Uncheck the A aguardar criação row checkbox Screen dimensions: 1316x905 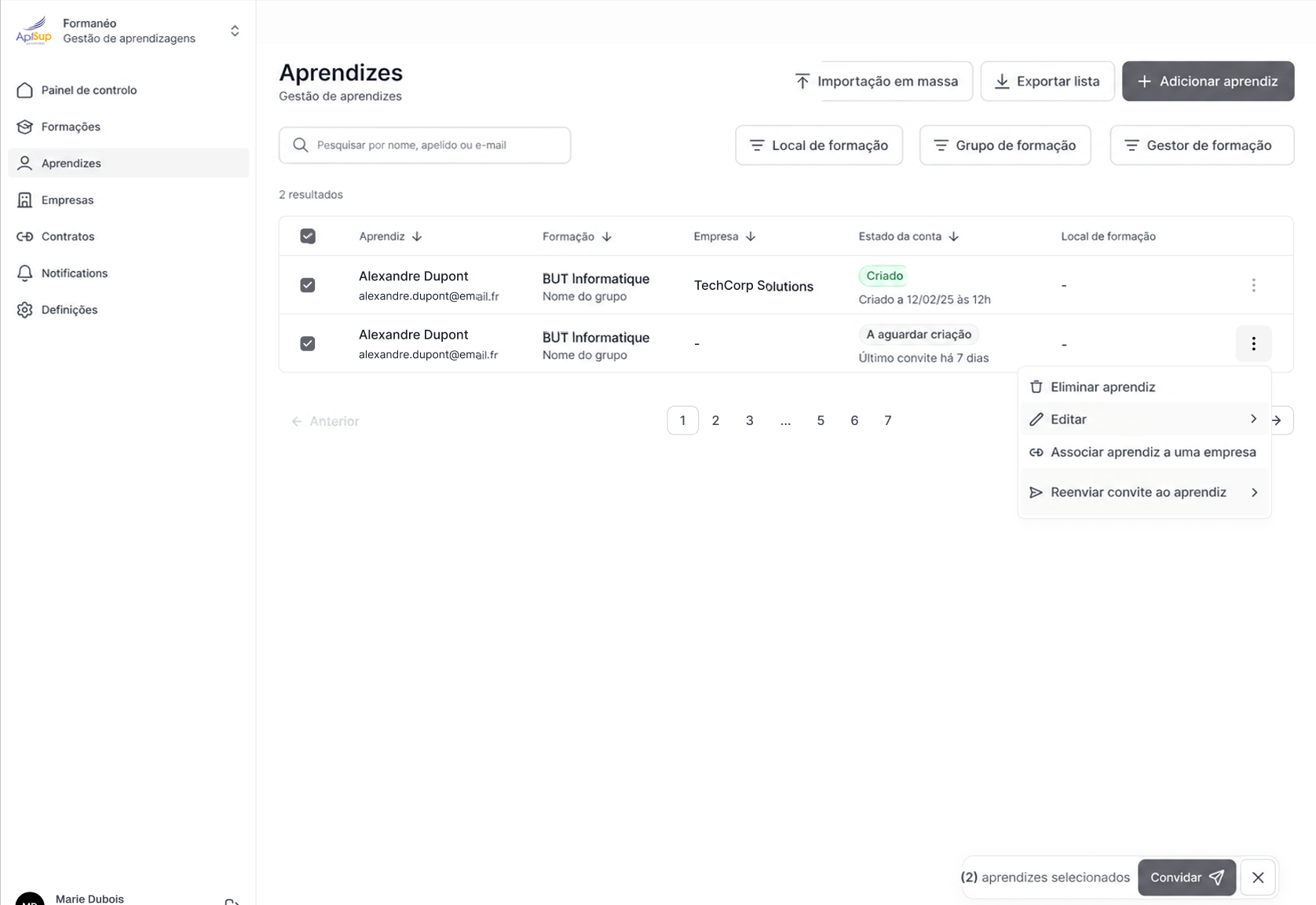point(308,343)
